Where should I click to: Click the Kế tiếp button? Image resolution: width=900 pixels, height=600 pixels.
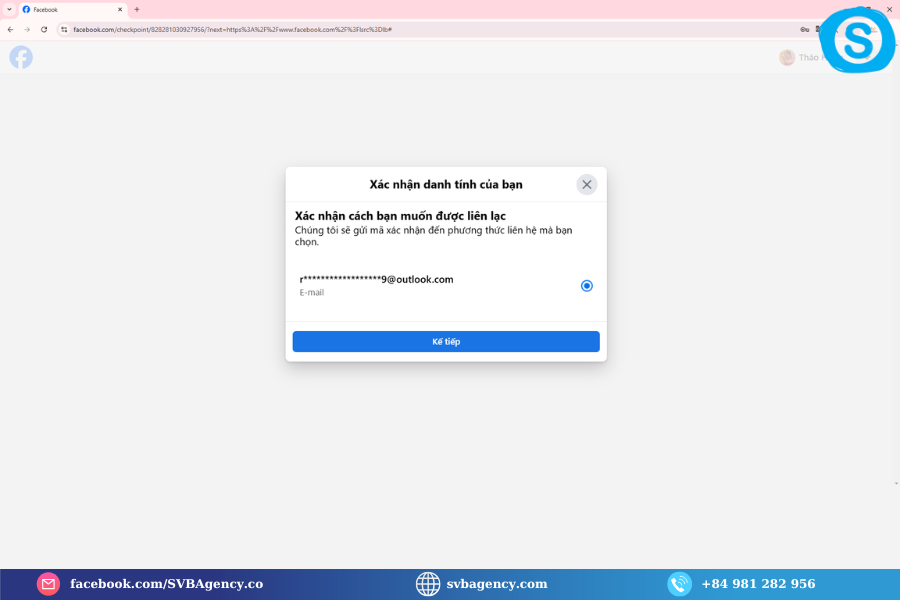click(x=446, y=341)
